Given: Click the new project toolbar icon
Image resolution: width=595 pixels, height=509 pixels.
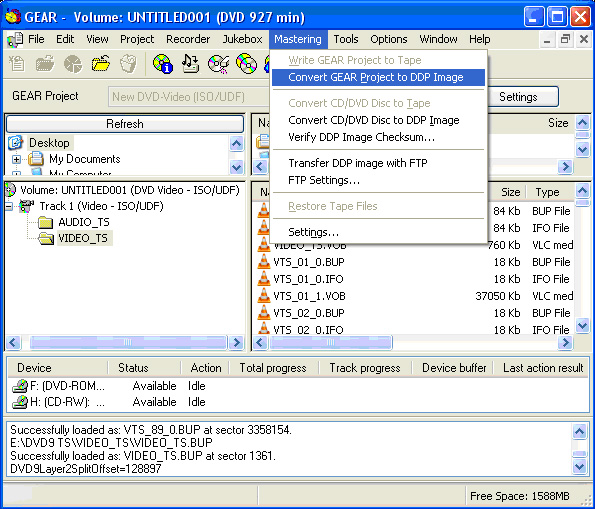Looking at the screenshot, I should pyautogui.click(x=17, y=63).
